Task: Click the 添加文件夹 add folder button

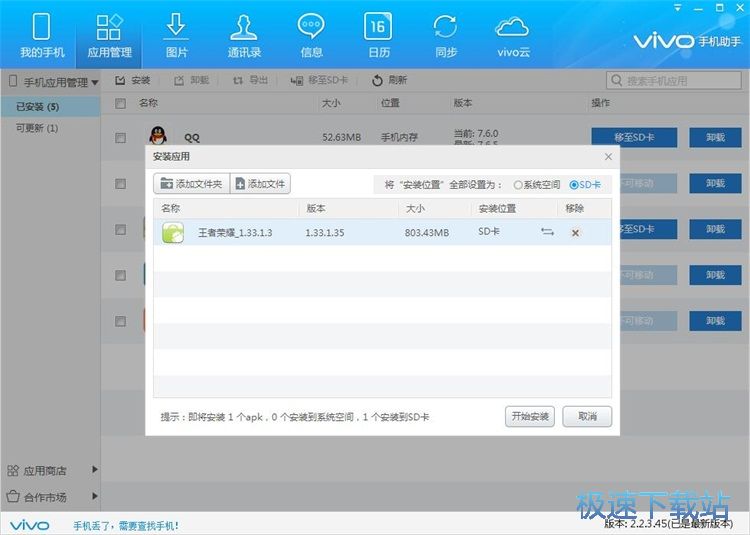Action: [x=192, y=184]
